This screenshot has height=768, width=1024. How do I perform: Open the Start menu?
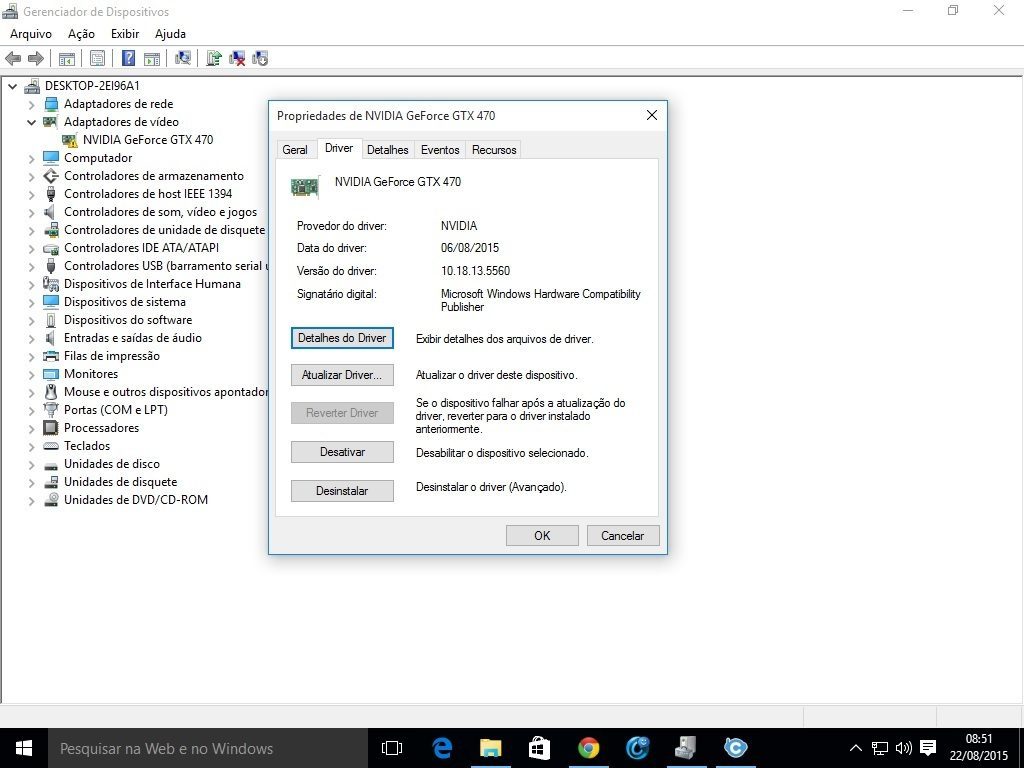pos(24,748)
